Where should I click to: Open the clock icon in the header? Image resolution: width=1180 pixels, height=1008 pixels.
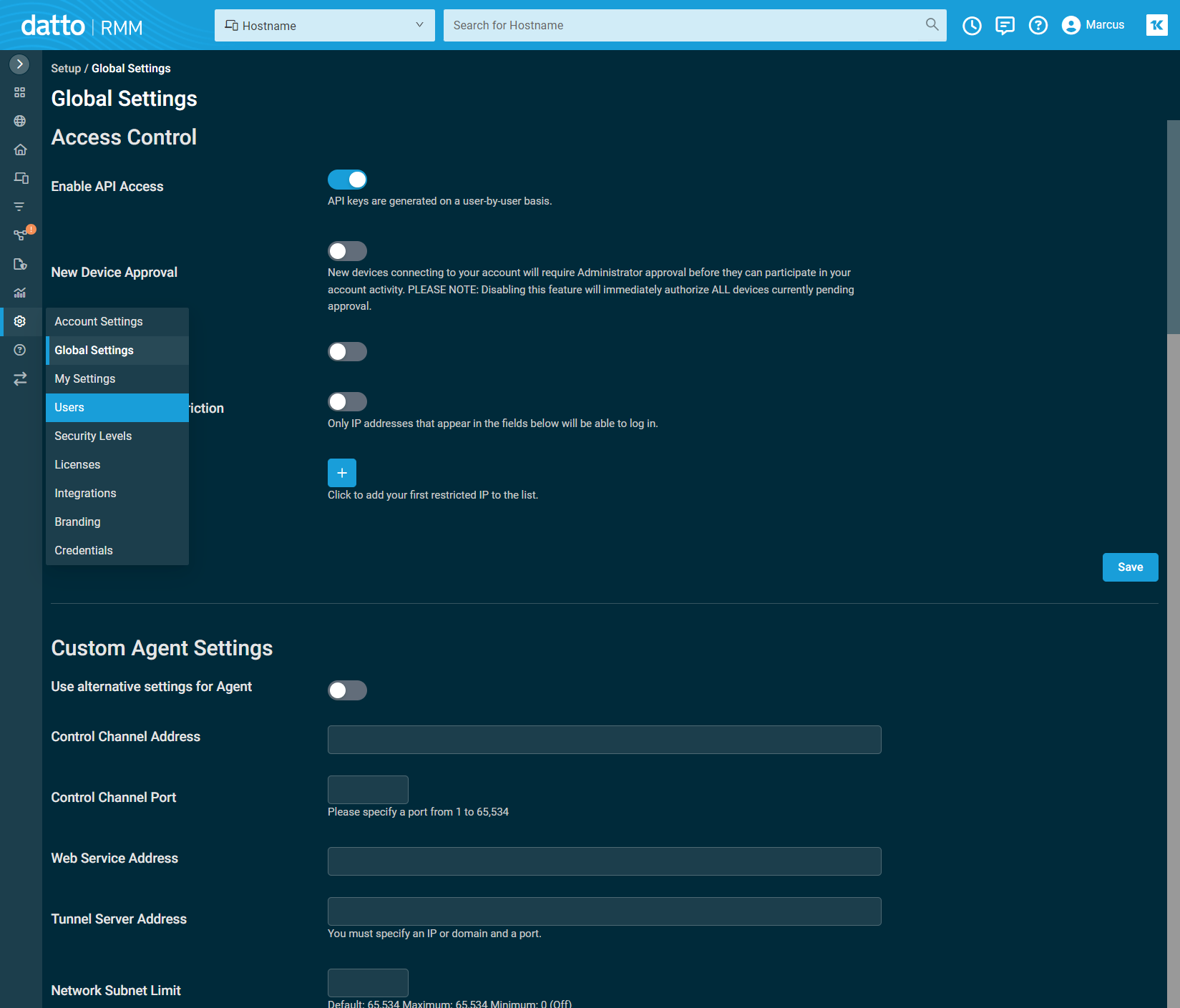tap(972, 26)
